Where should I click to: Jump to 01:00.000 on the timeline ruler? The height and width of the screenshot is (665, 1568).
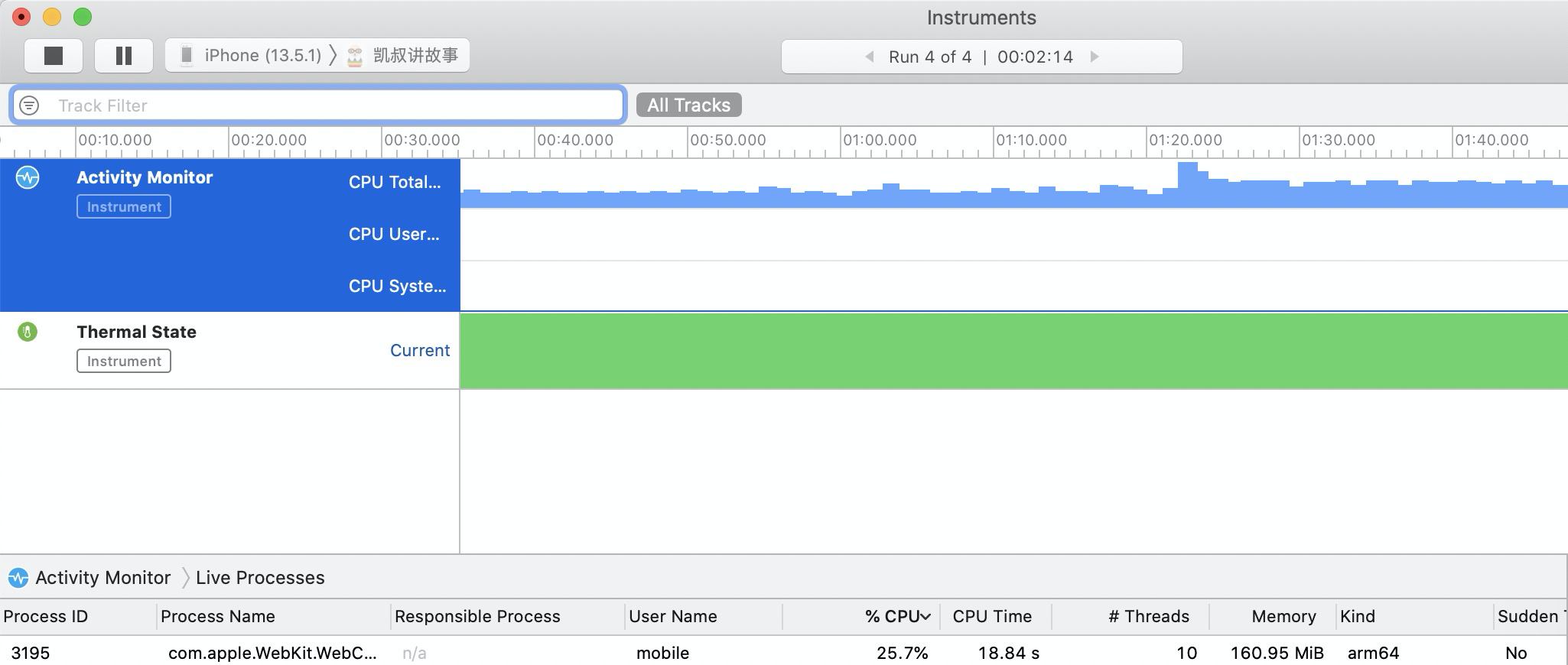(880, 140)
